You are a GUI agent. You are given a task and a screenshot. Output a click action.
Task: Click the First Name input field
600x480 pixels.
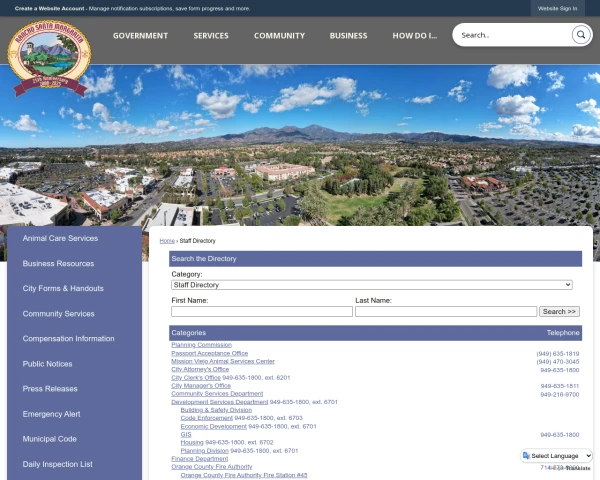pos(262,312)
